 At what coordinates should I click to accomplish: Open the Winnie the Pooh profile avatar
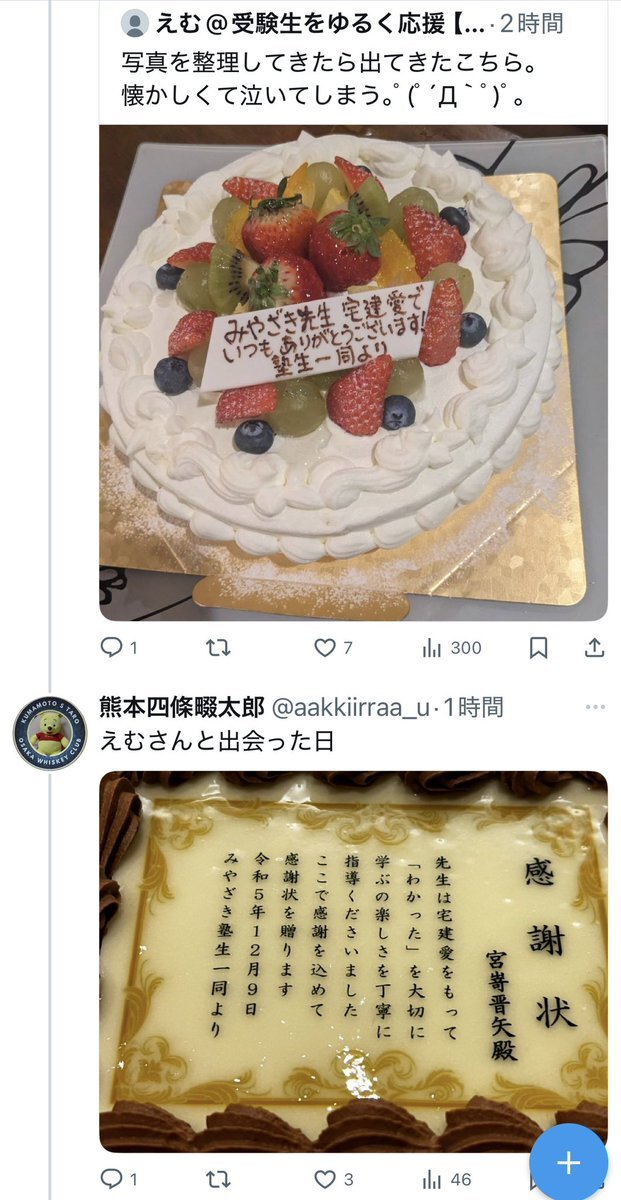click(x=50, y=733)
